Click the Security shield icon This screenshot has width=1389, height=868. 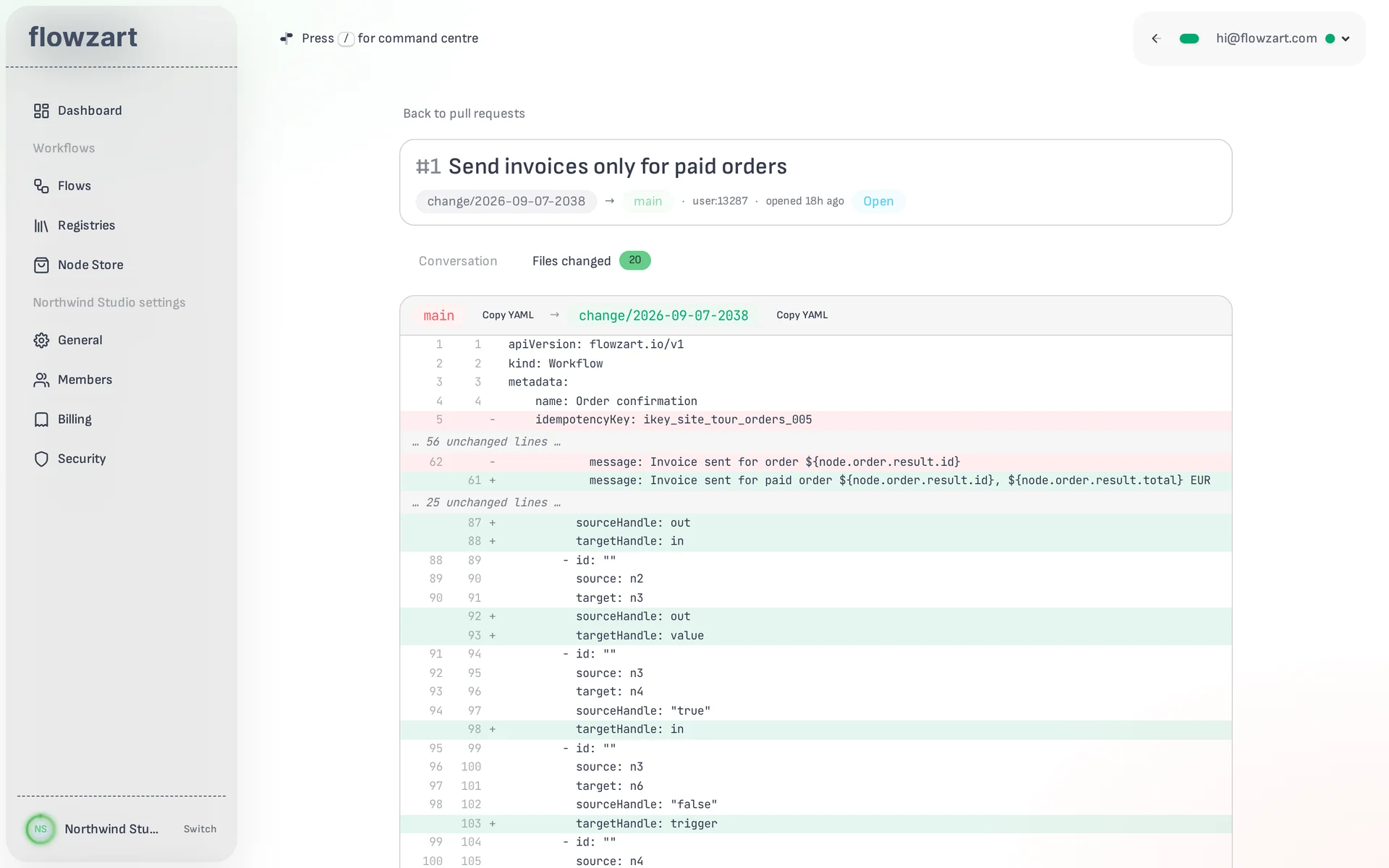coord(41,459)
